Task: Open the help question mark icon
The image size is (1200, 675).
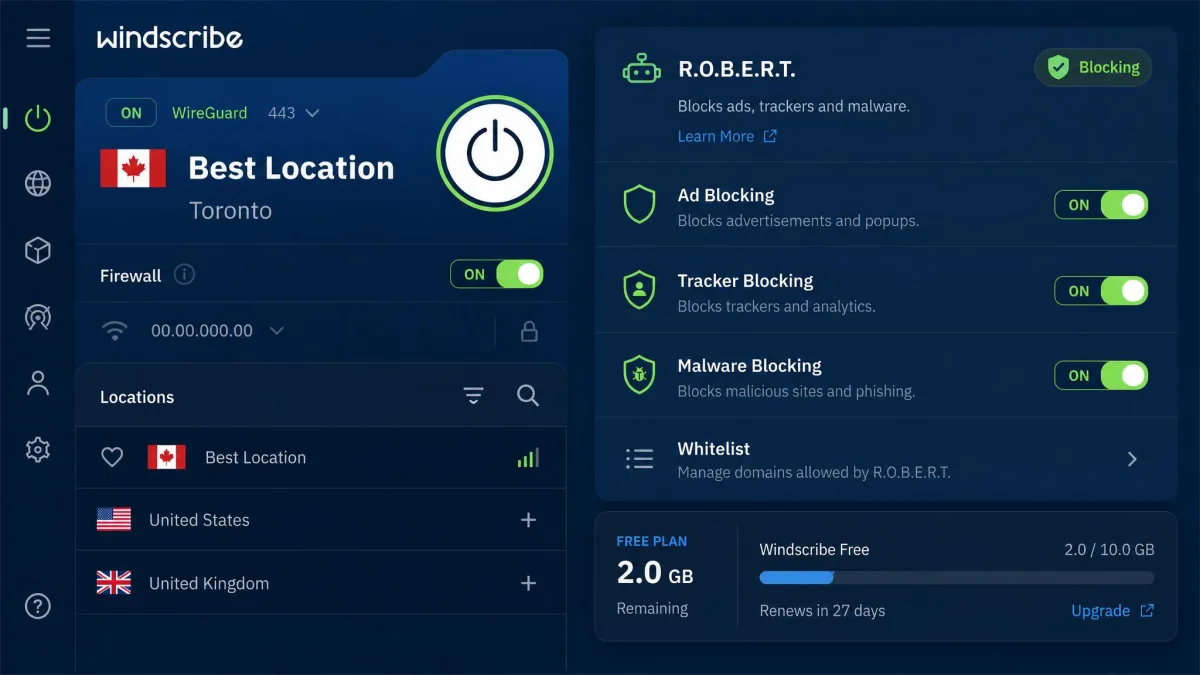Action: click(38, 606)
